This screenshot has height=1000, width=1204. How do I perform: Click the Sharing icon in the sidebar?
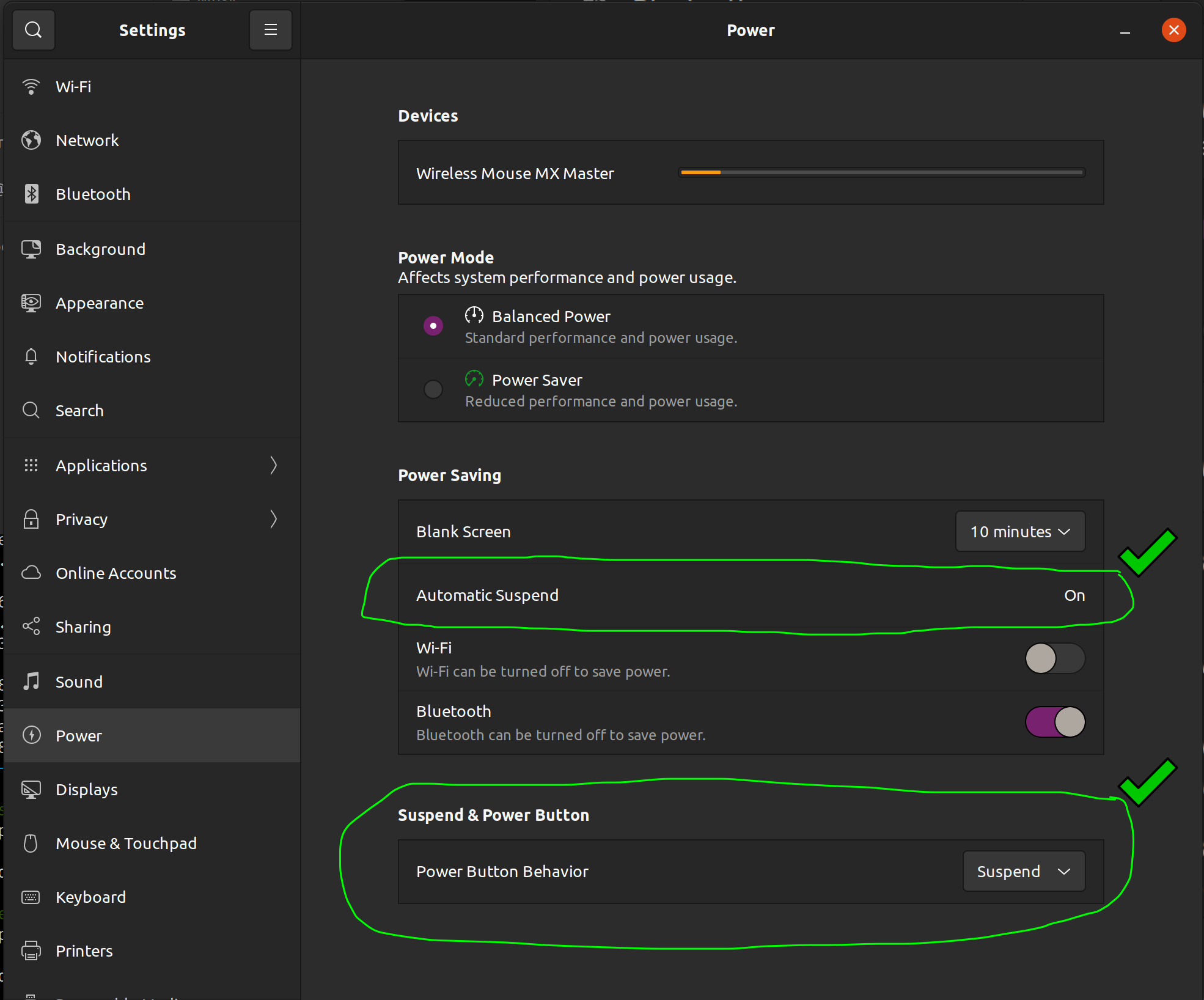point(31,627)
